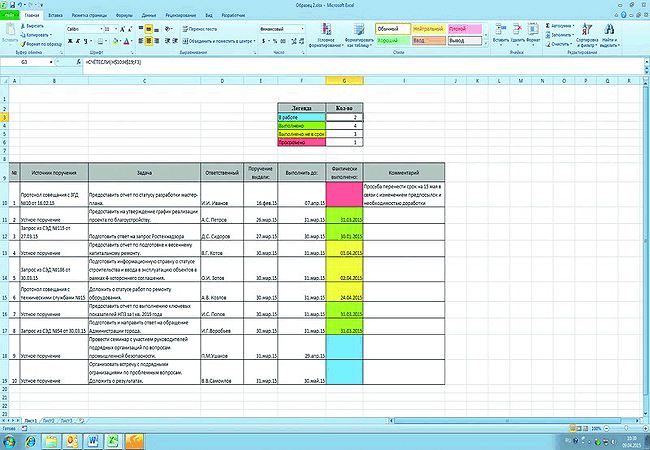
Task: Open Conditional Formatting (Условное форматирование)
Action: 326,35
